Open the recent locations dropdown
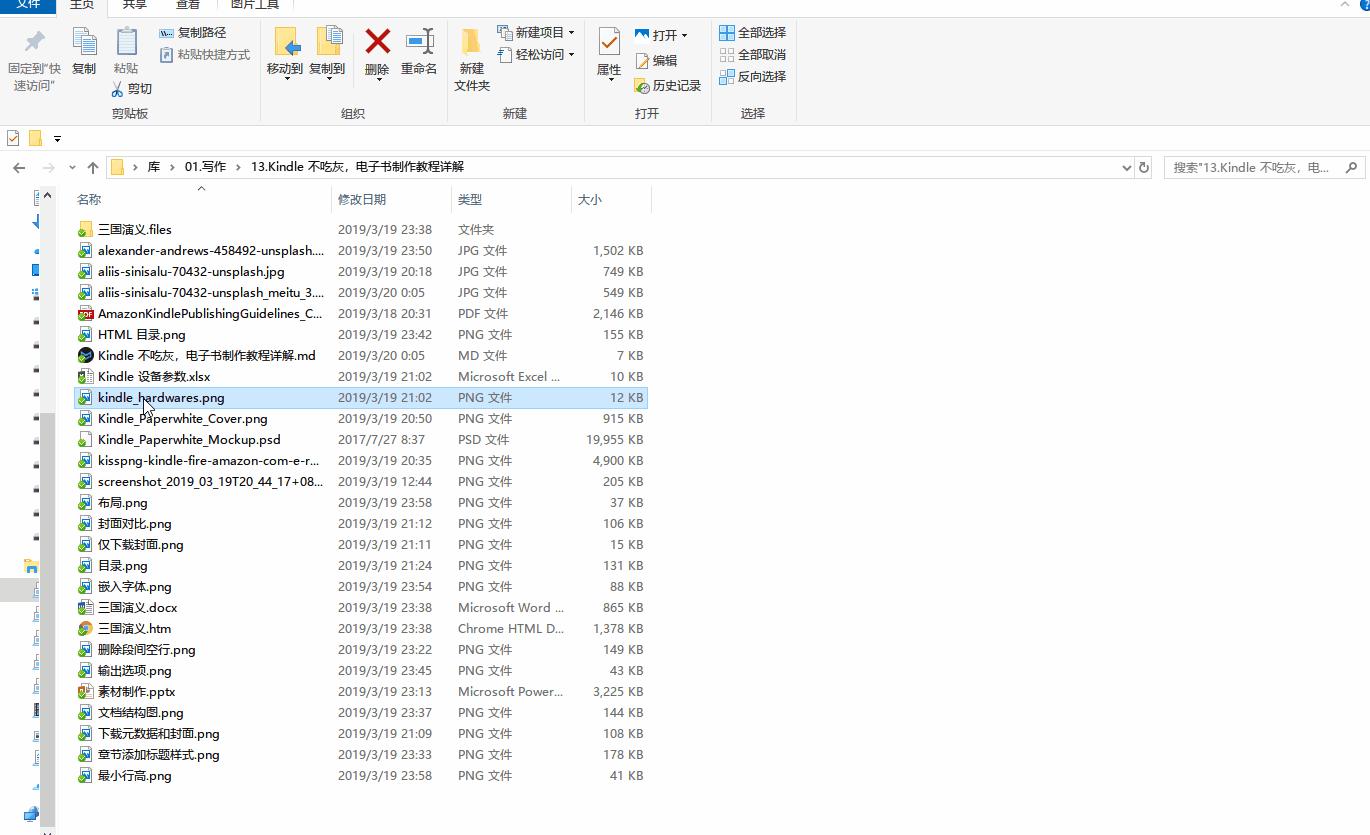Viewport: 1370px width, 835px height. (x=72, y=168)
